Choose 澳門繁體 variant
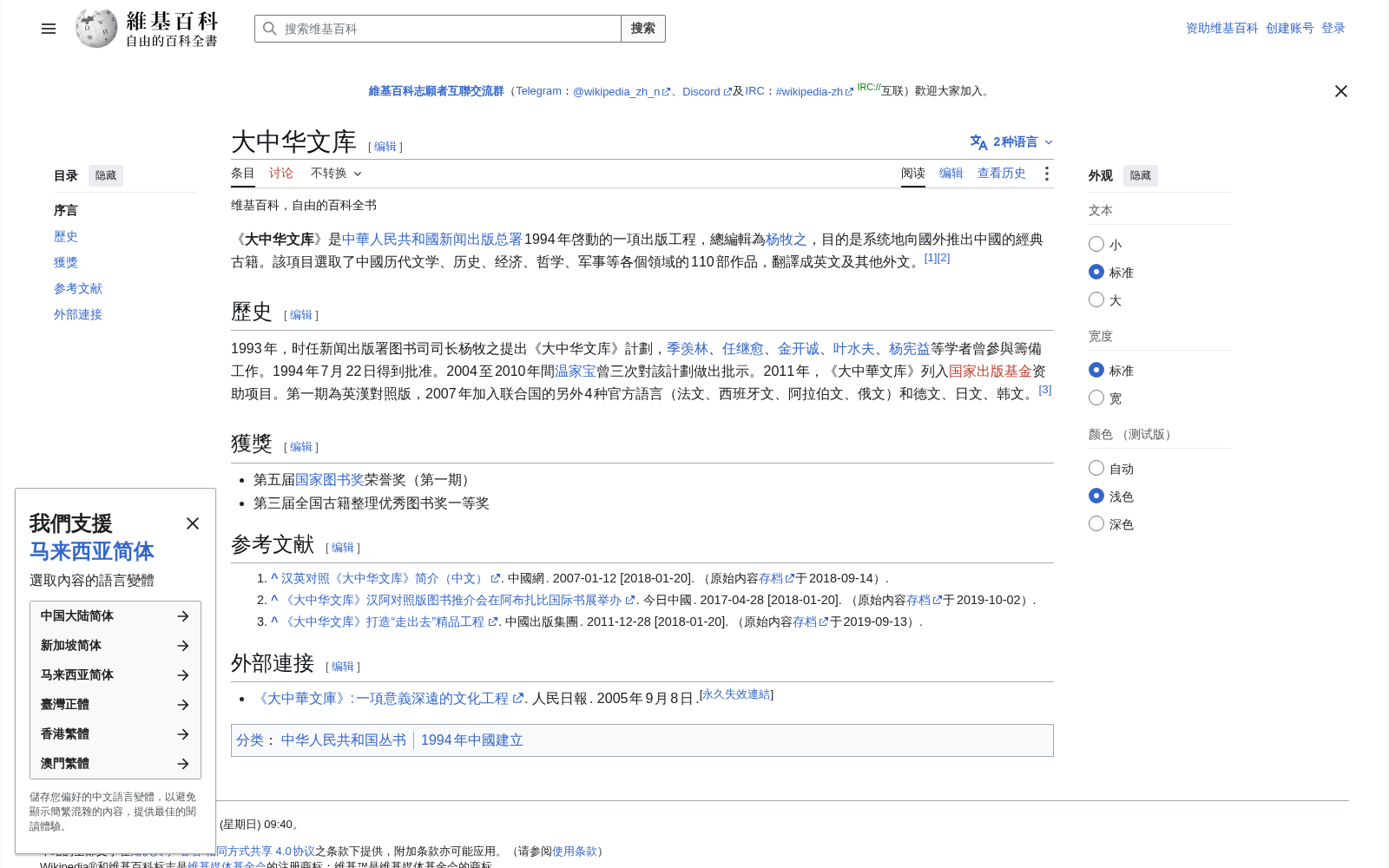Image resolution: width=1389 pixels, height=868 pixels. pos(115,764)
